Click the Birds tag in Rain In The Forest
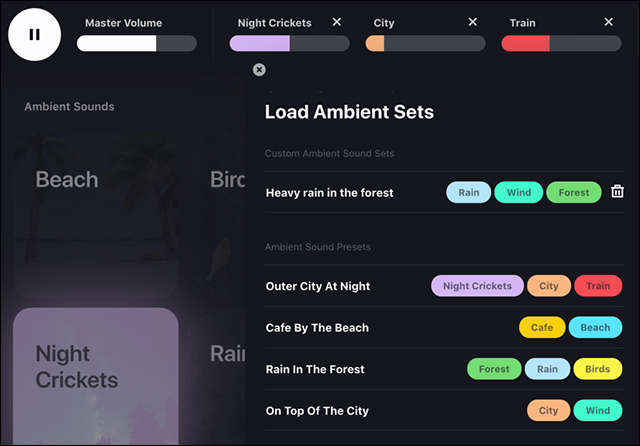This screenshot has height=446, width=640. click(x=598, y=369)
